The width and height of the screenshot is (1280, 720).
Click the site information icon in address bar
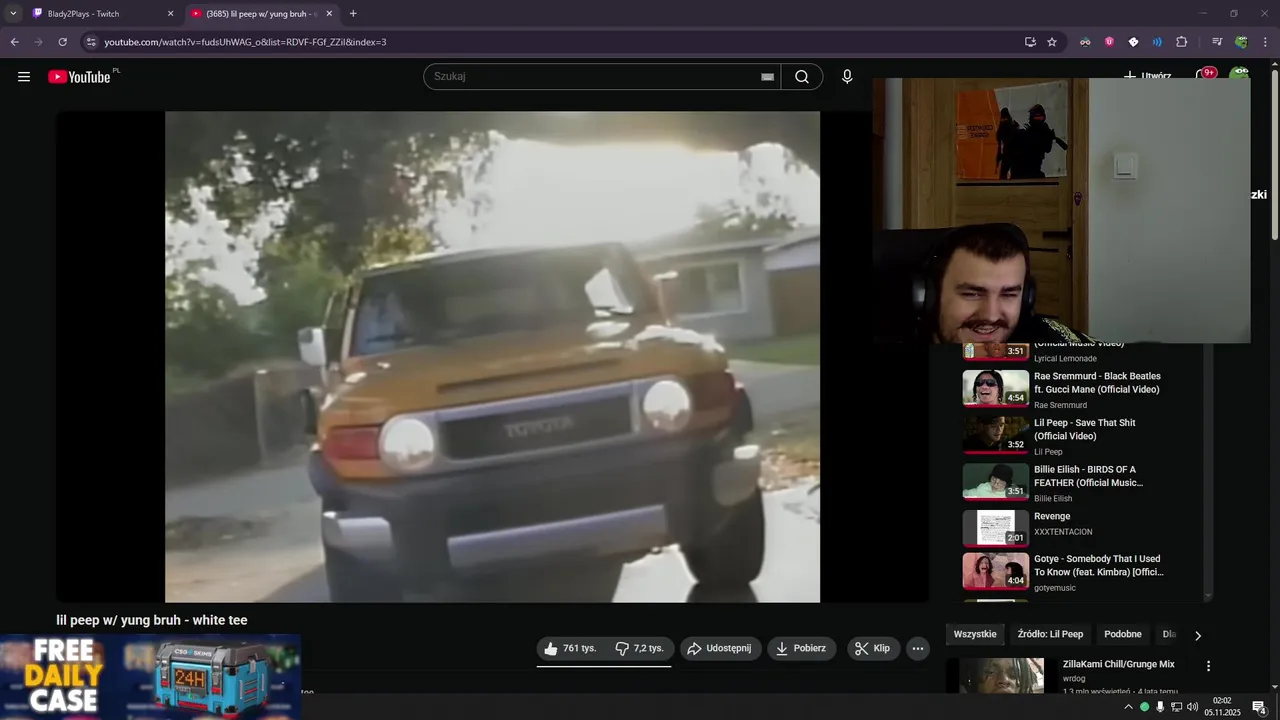(91, 42)
